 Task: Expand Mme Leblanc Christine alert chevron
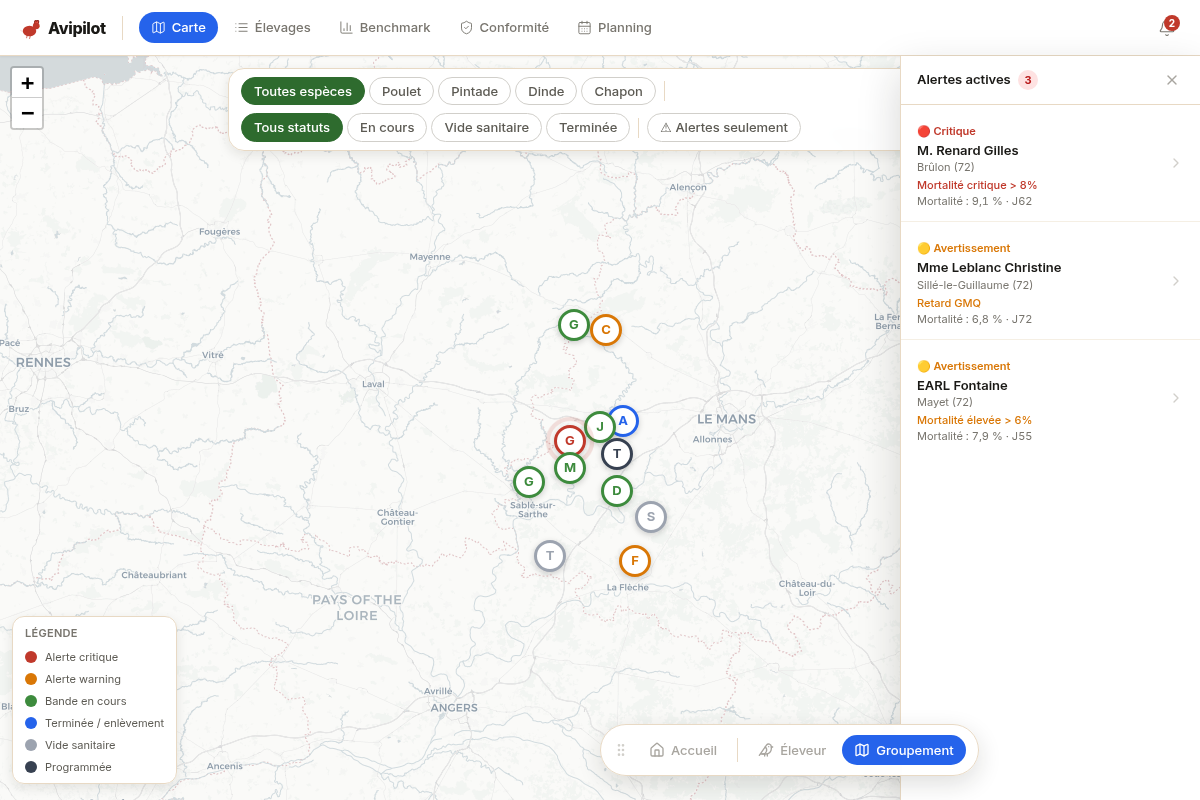pyautogui.click(x=1176, y=281)
